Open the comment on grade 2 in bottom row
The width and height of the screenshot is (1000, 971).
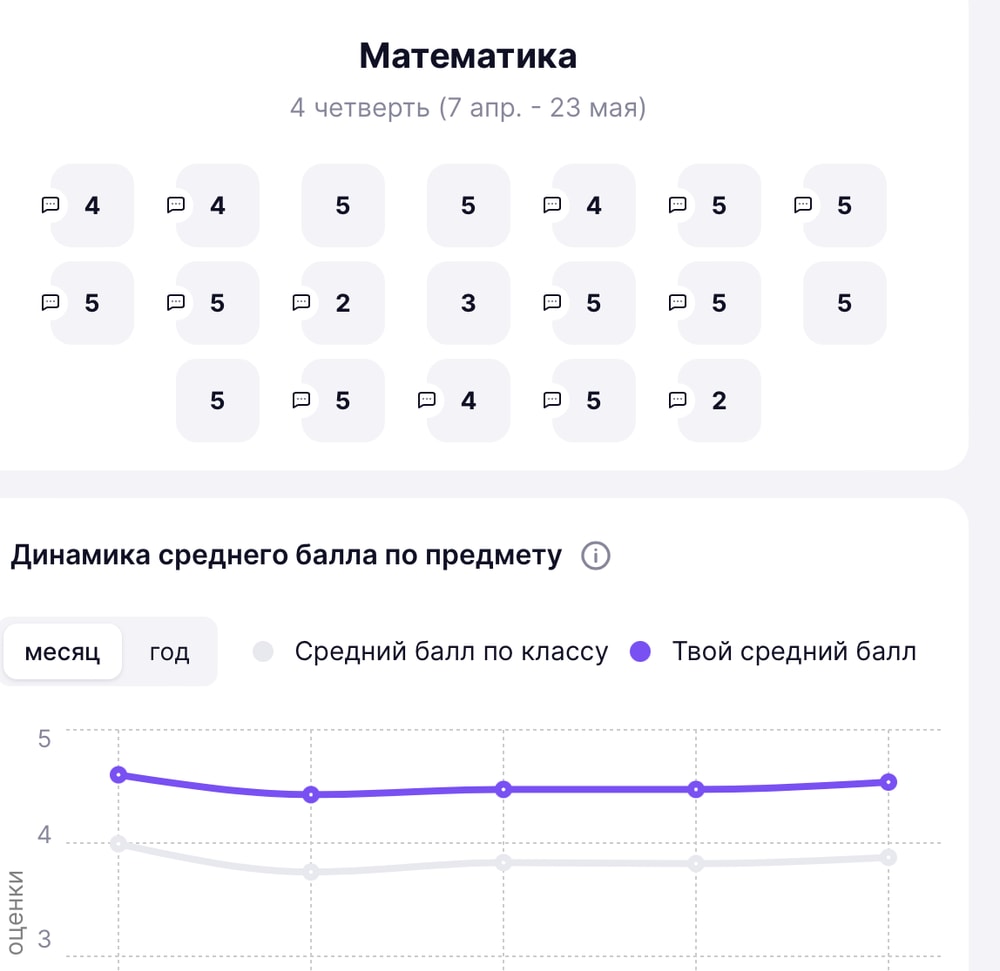[x=677, y=400]
